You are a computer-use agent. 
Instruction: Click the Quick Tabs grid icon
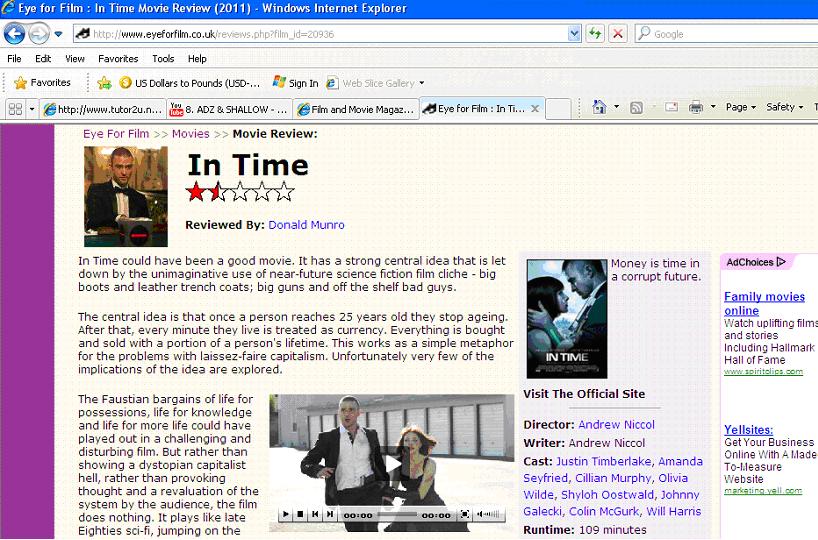16,109
